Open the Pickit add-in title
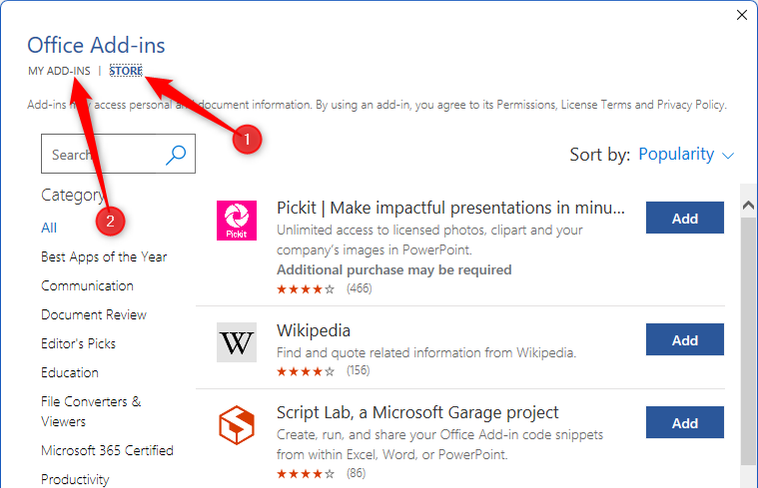The image size is (758, 488). tap(451, 208)
